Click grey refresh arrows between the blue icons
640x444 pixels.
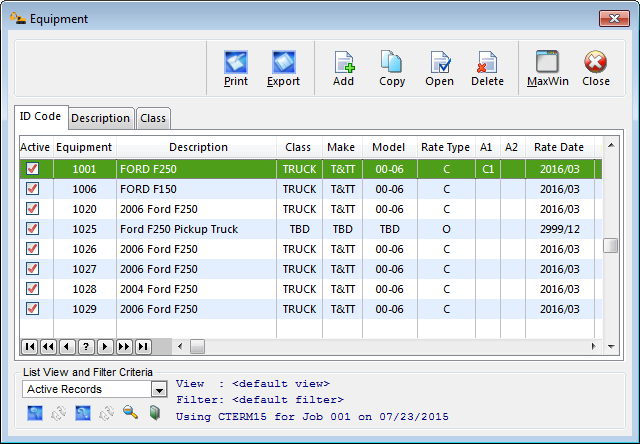59,413
